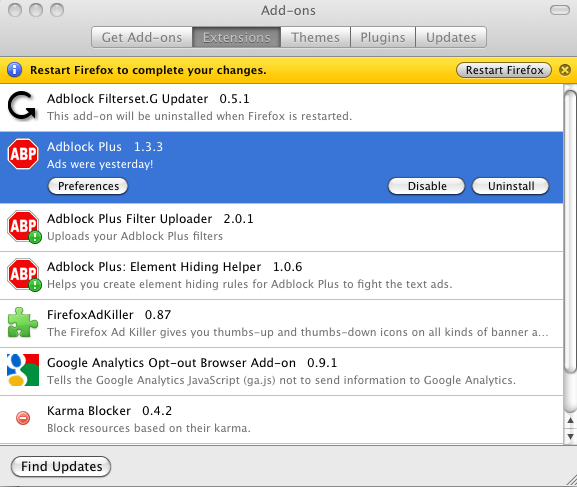Click the Google Analytics Opt-out icon
This screenshot has height=487, width=577.
(x=23, y=370)
